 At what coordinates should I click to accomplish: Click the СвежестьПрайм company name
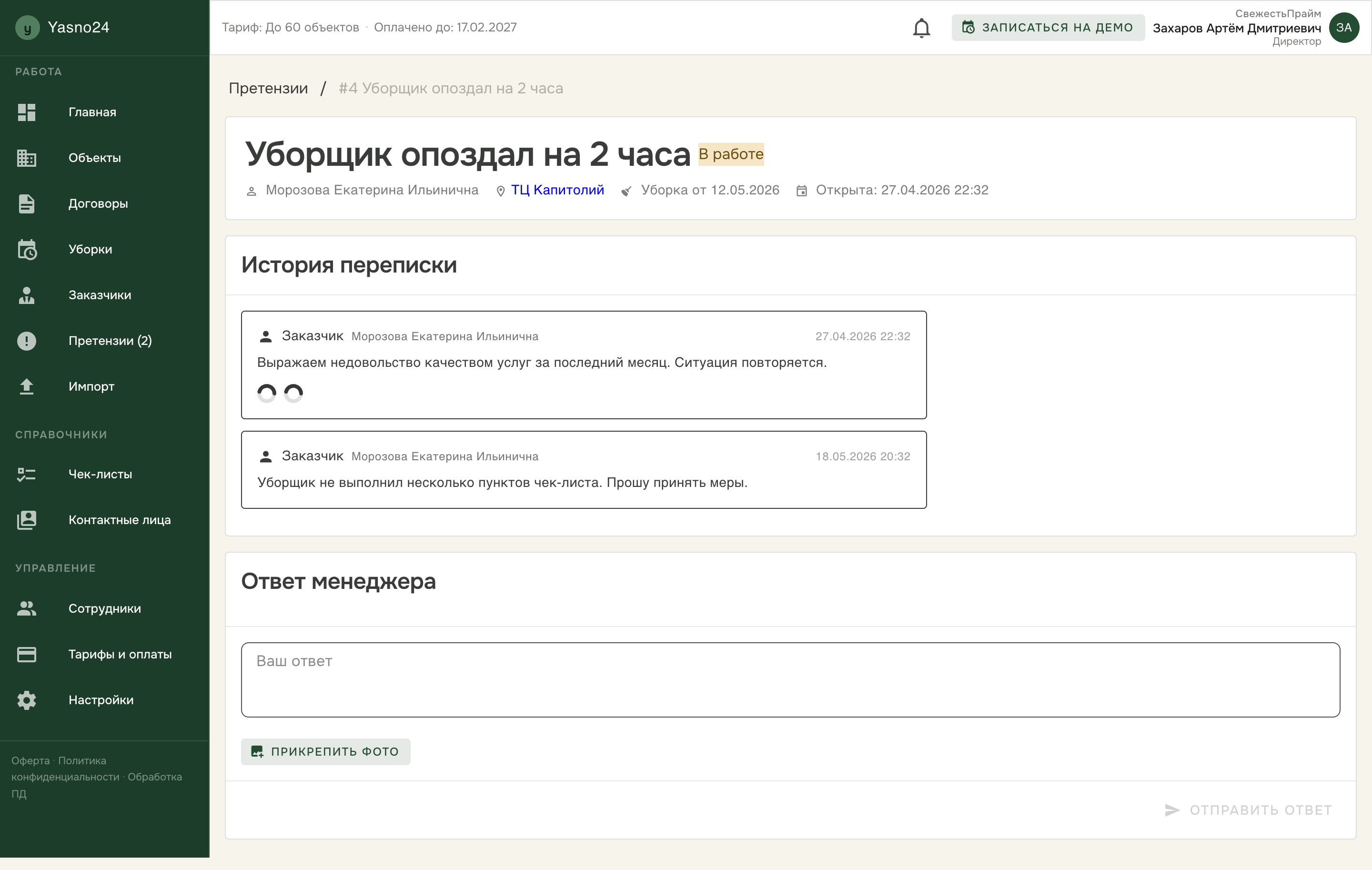coord(1278,13)
